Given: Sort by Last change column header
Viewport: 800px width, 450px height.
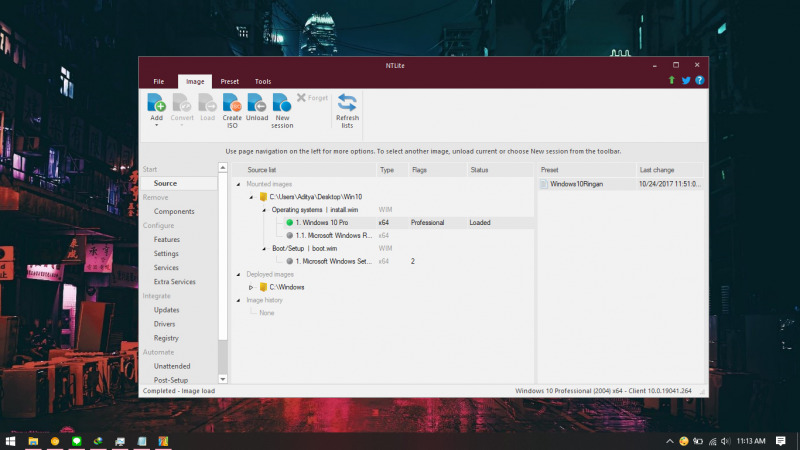Looking at the screenshot, I should point(669,170).
